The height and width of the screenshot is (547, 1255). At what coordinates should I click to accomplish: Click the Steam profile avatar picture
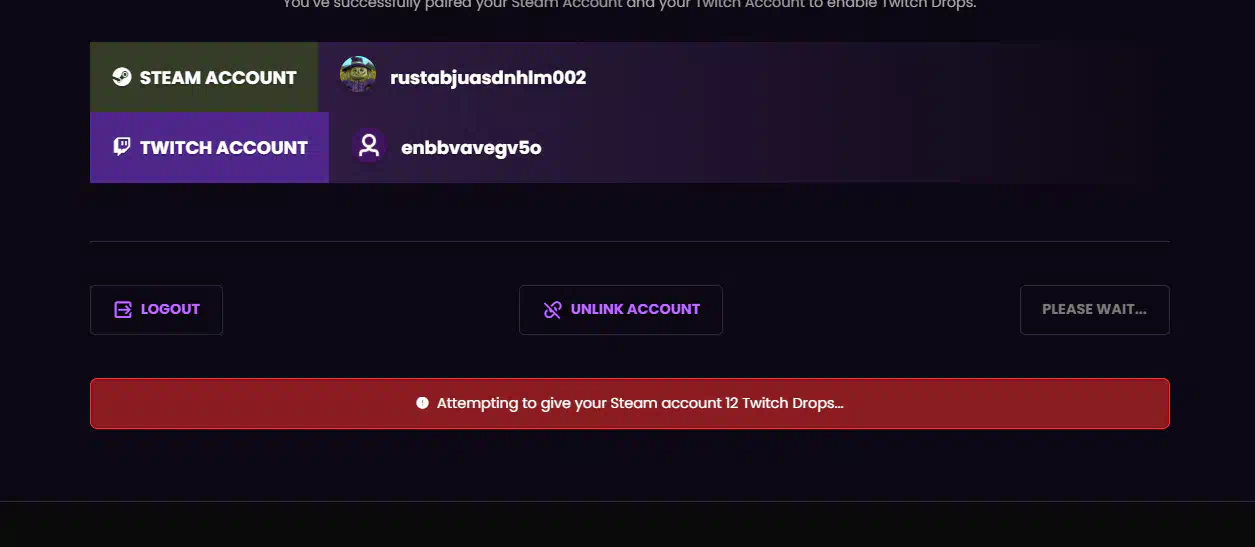pyautogui.click(x=358, y=75)
